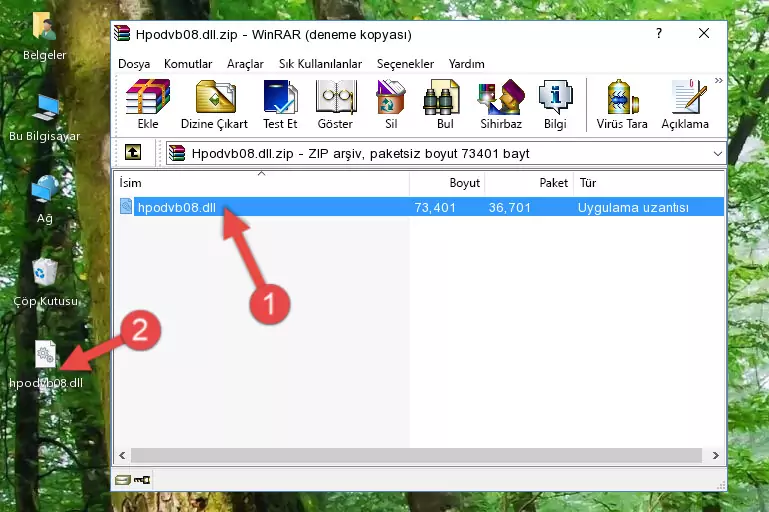The height and width of the screenshot is (512, 769).
Task: Click the archive path field text
Action: tap(360, 154)
